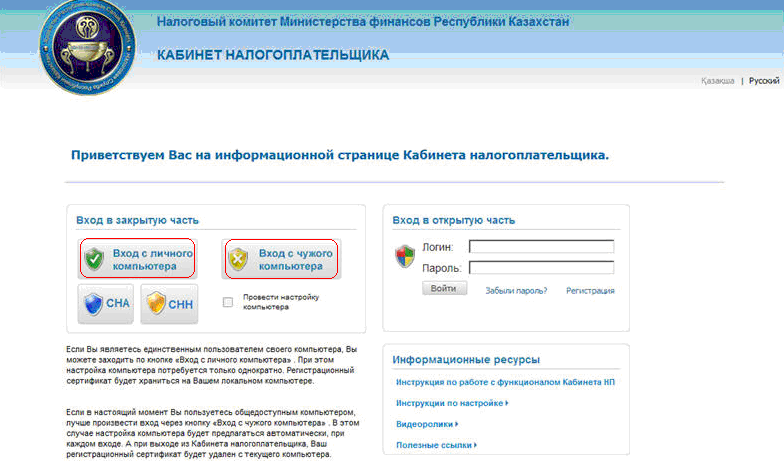784x461 pixels.
Task: Switch language to Русский
Action: pyautogui.click(x=764, y=80)
